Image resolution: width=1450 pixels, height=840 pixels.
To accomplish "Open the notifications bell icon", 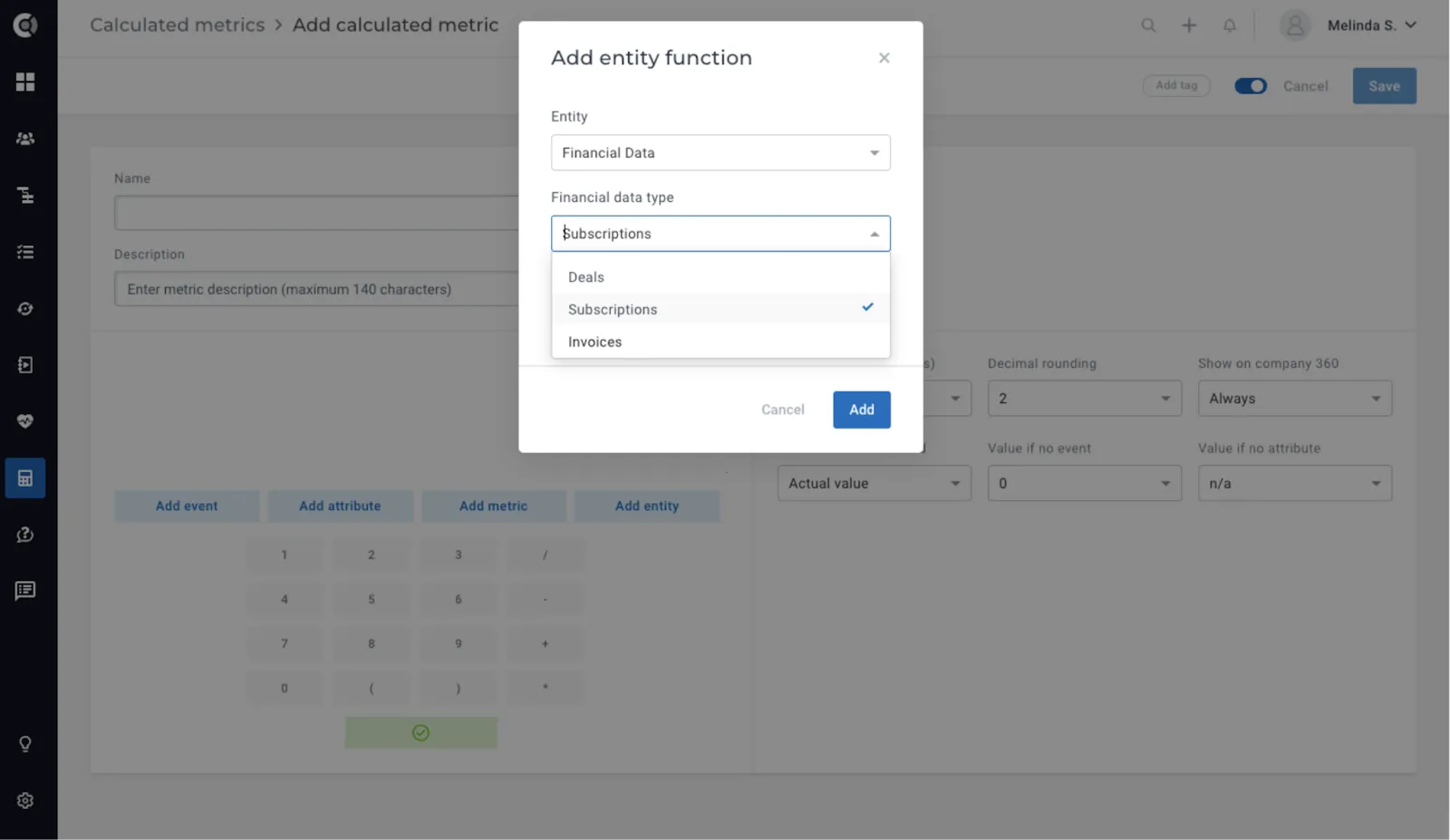I will 1230,25.
